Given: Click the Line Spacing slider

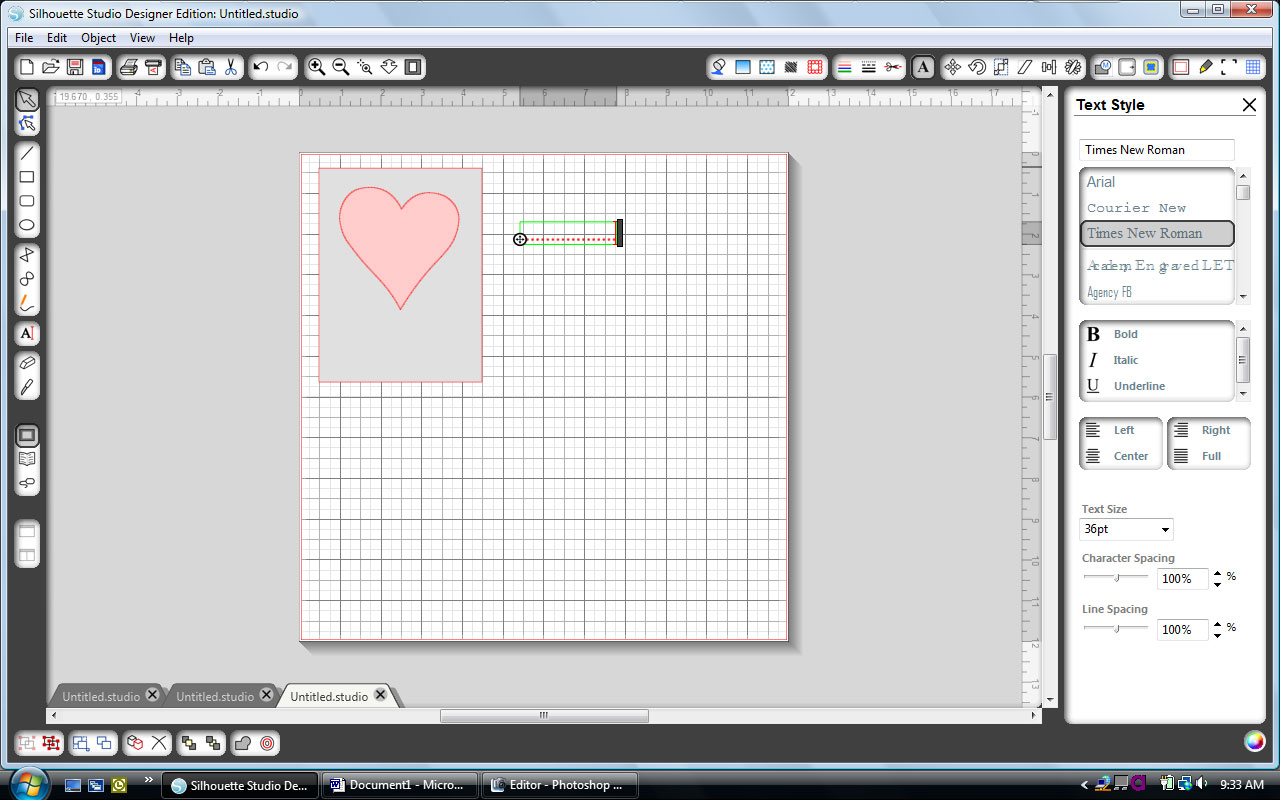Looking at the screenshot, I should [1116, 628].
